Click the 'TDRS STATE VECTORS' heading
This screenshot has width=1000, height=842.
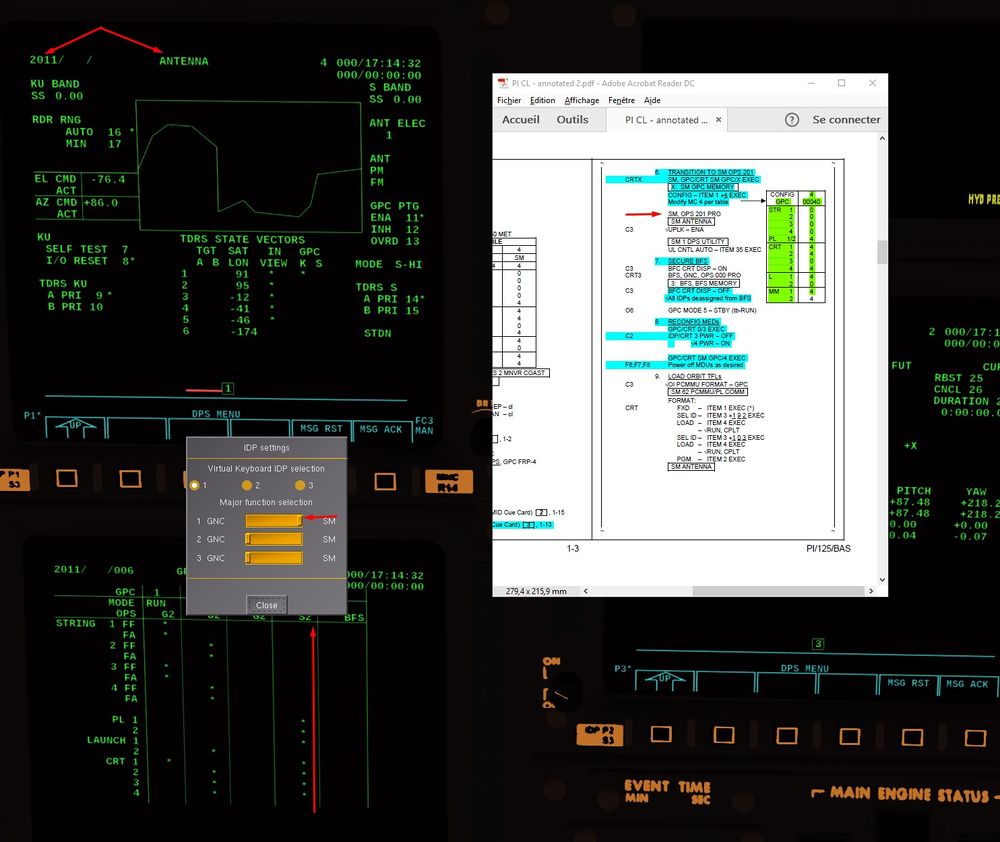[242, 240]
